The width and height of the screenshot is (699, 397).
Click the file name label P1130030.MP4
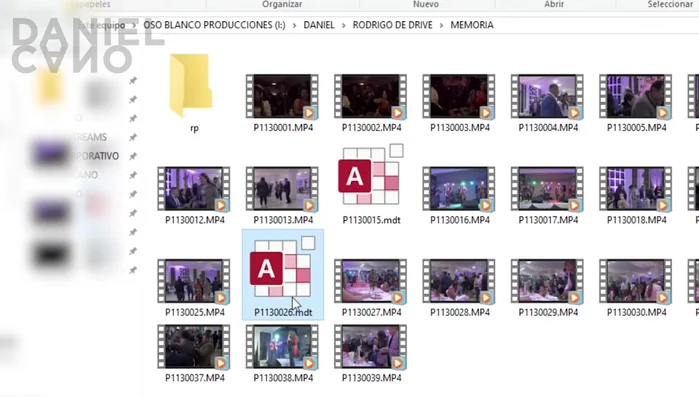click(x=637, y=312)
